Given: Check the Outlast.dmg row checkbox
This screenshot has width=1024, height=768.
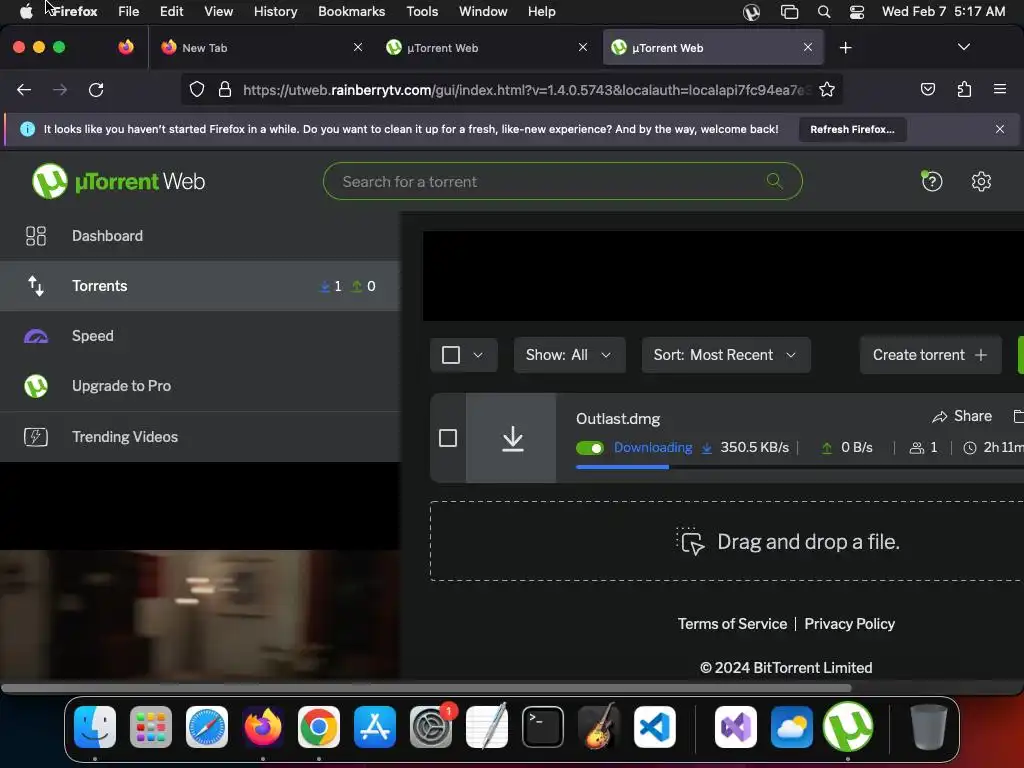Looking at the screenshot, I should [x=448, y=438].
